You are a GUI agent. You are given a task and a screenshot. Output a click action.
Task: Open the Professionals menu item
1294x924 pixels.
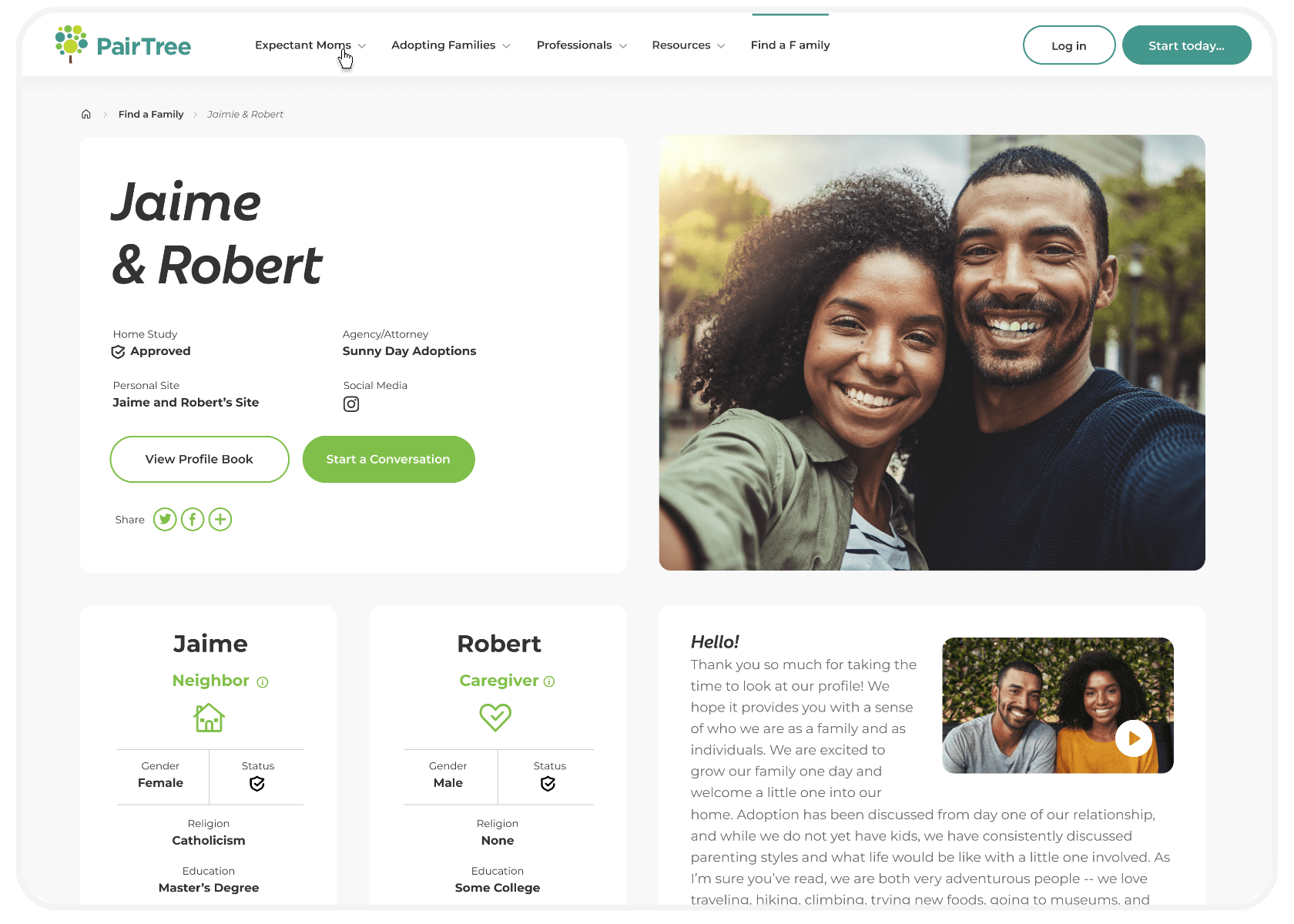coord(582,45)
